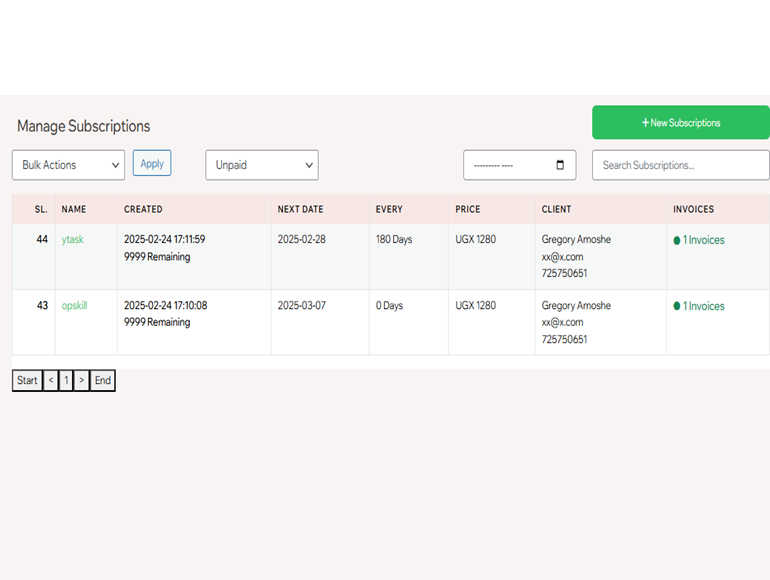Click xx@x.com email in row 44
Screen dimensions: 770x580
(x=562, y=257)
